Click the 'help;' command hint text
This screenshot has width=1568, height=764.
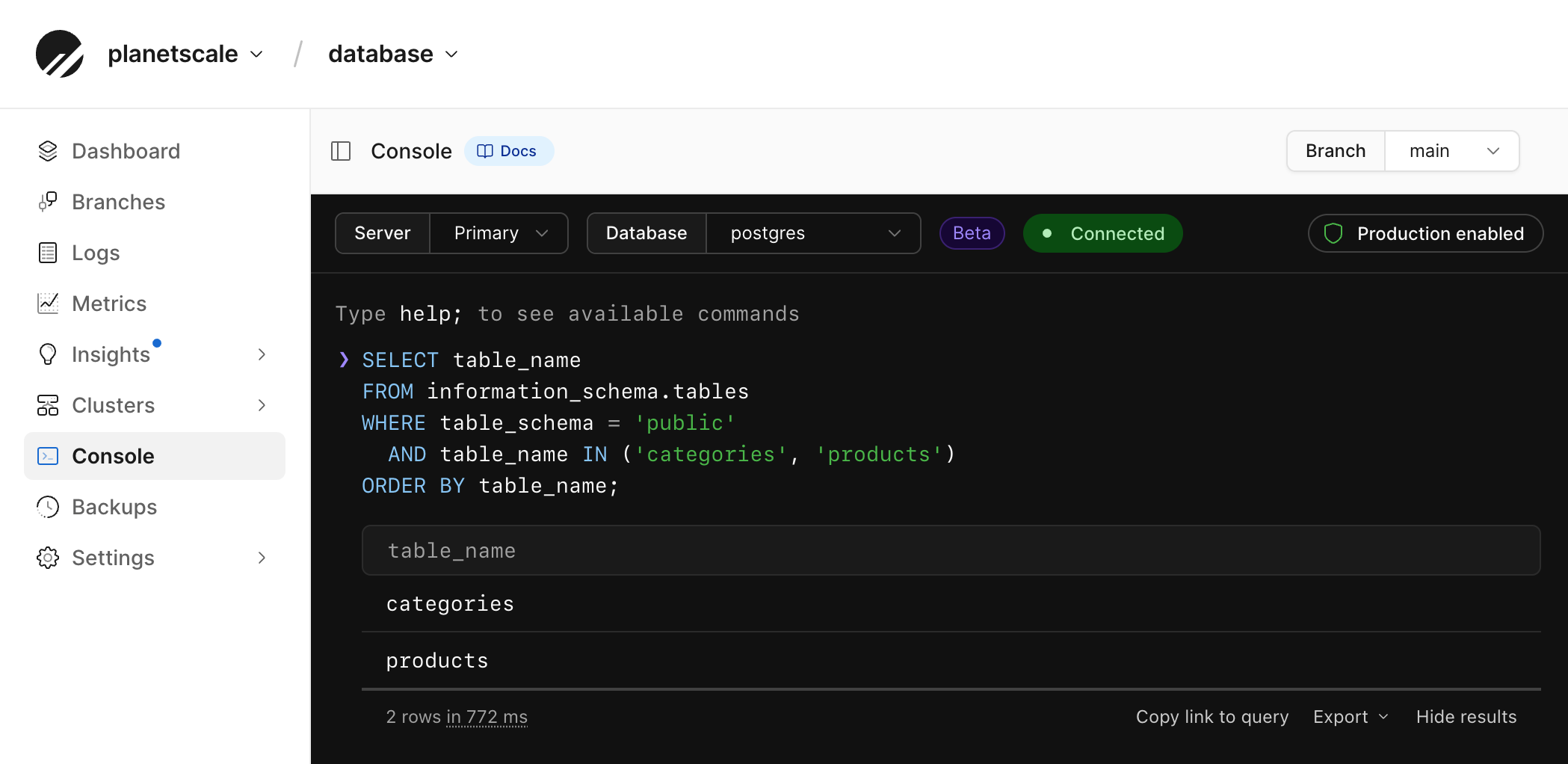430,314
